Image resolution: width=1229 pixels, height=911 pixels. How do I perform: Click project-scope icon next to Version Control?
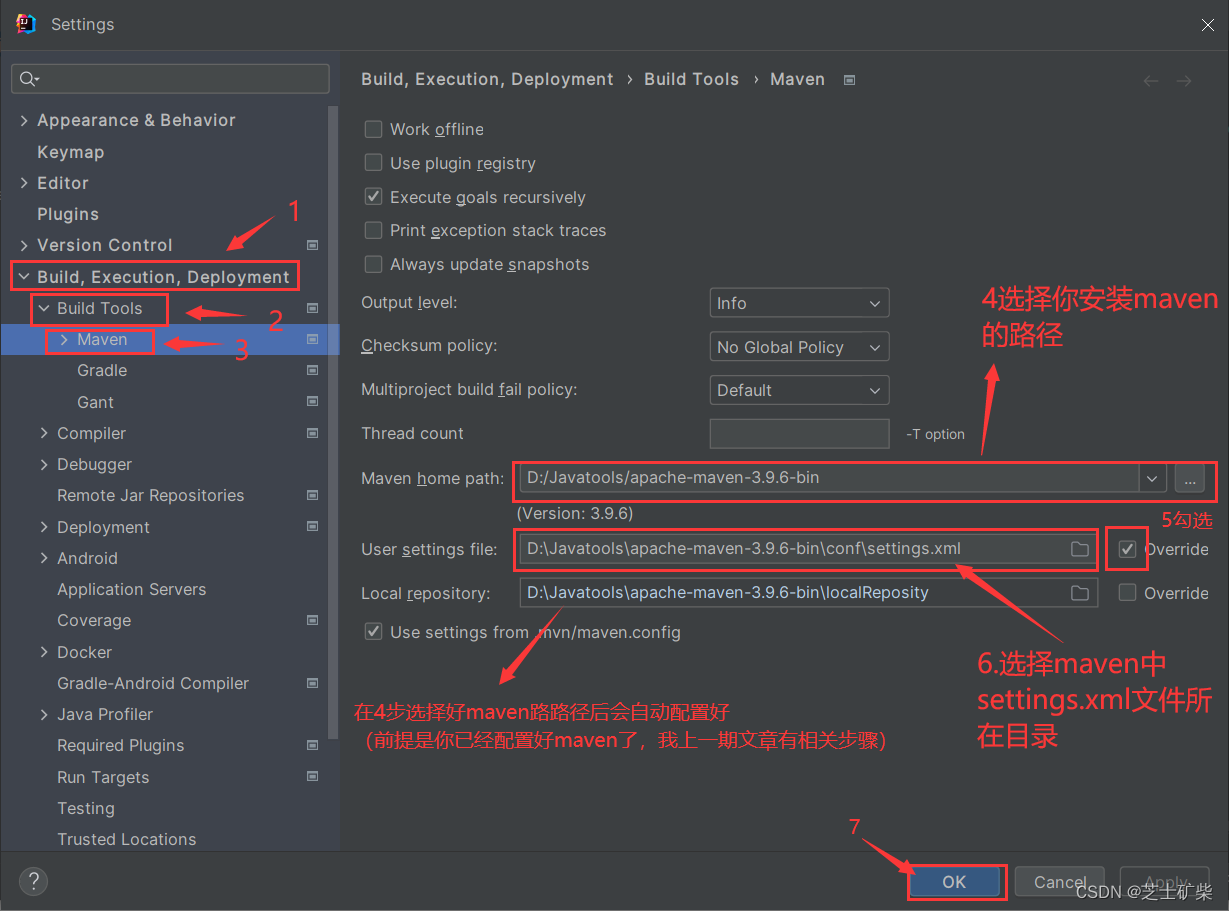[x=313, y=245]
